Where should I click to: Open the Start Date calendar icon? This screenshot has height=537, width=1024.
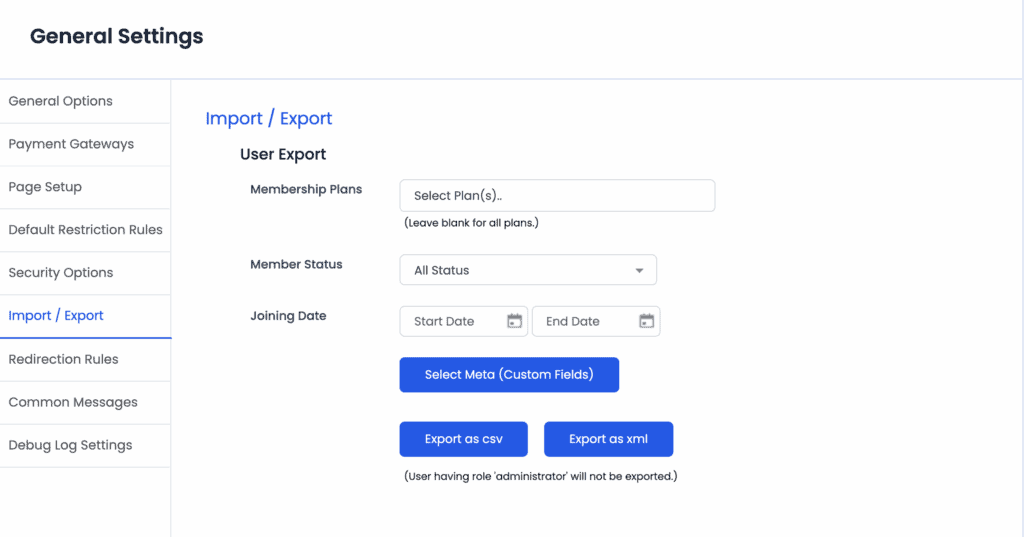pyautogui.click(x=515, y=321)
